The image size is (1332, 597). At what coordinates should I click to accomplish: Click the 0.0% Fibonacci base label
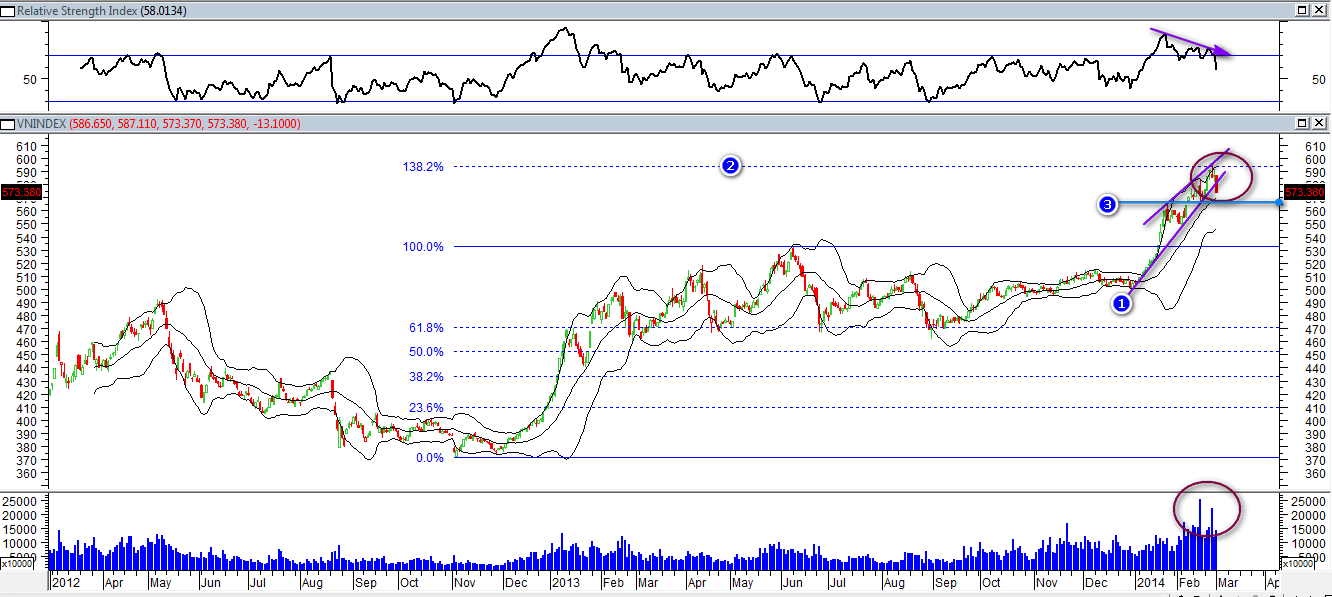pyautogui.click(x=428, y=458)
